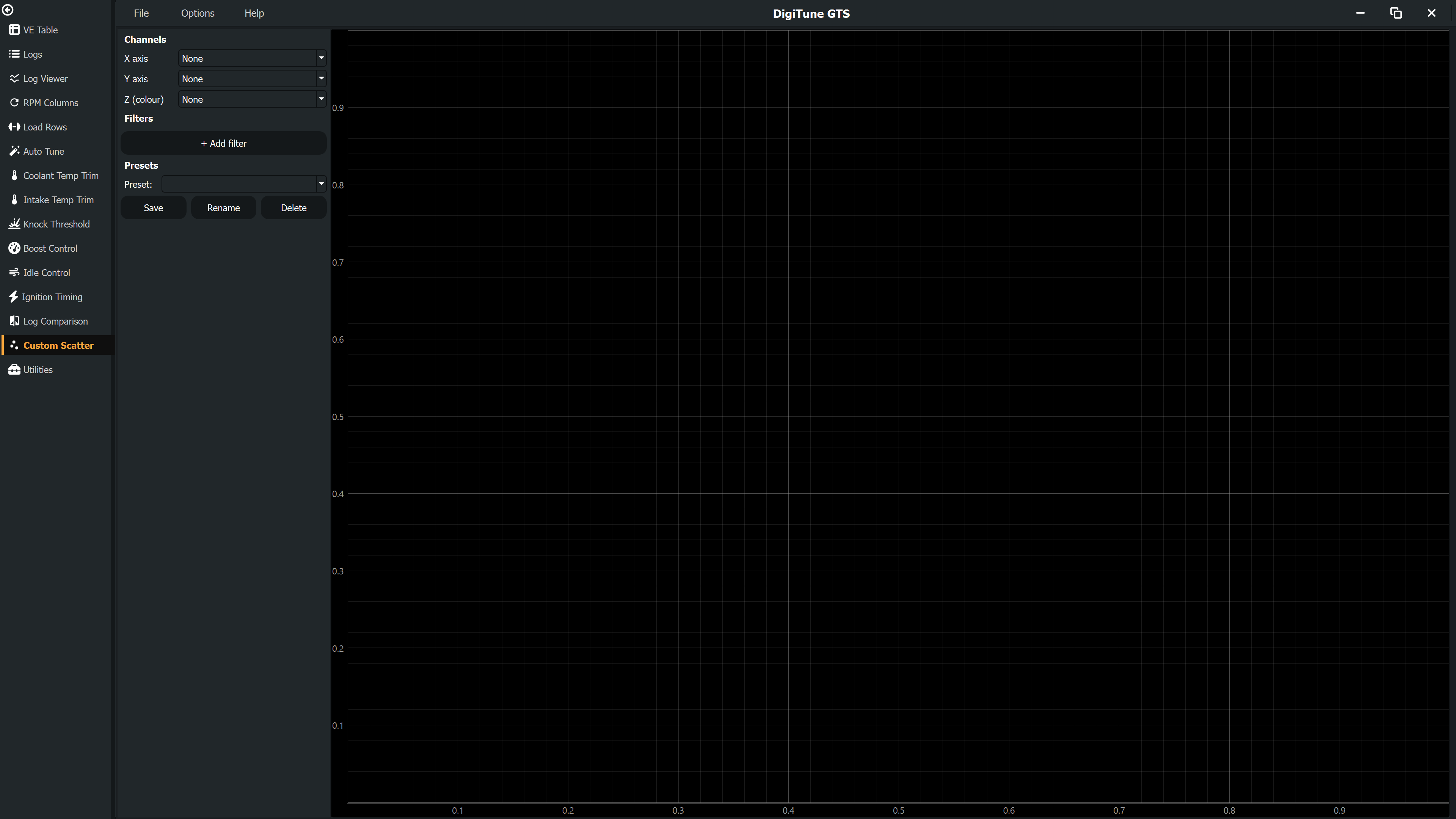Click the Logs list icon
The image size is (1456, 819).
coord(14,54)
